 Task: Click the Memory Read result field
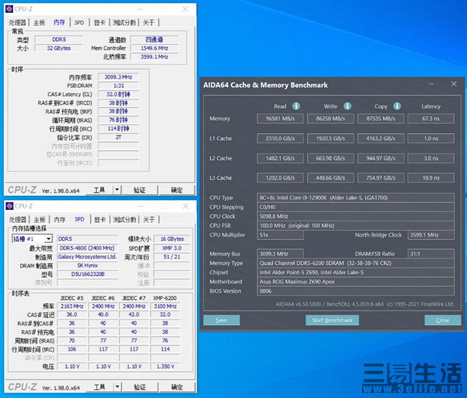point(280,119)
